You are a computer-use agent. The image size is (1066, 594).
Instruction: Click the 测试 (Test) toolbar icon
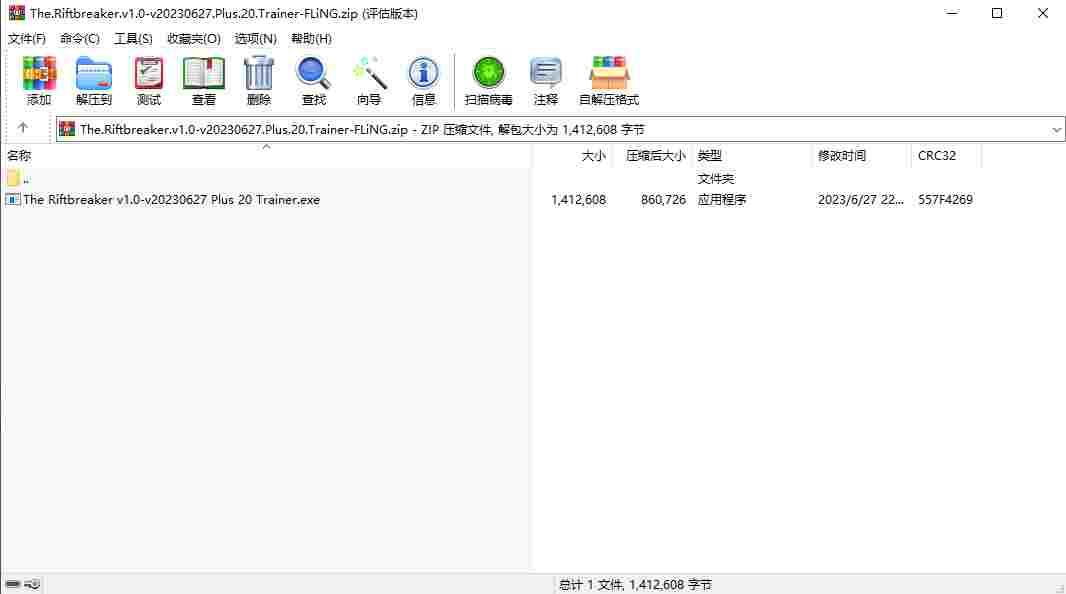(148, 73)
